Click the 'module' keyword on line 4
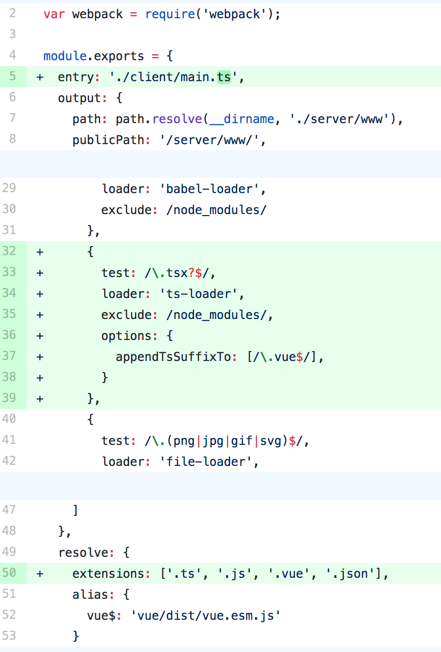 pos(65,56)
